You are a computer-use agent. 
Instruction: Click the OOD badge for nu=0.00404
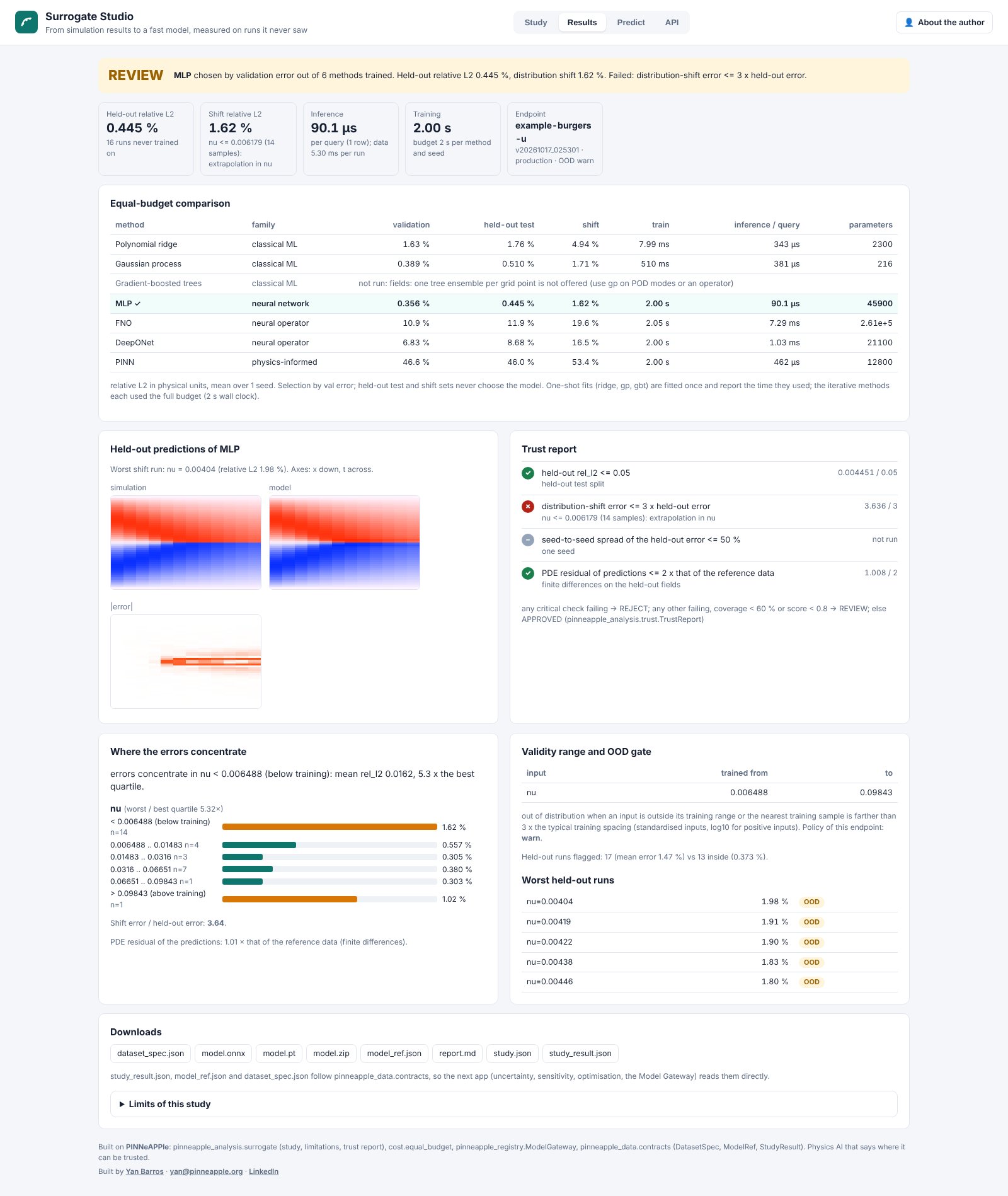(x=811, y=902)
